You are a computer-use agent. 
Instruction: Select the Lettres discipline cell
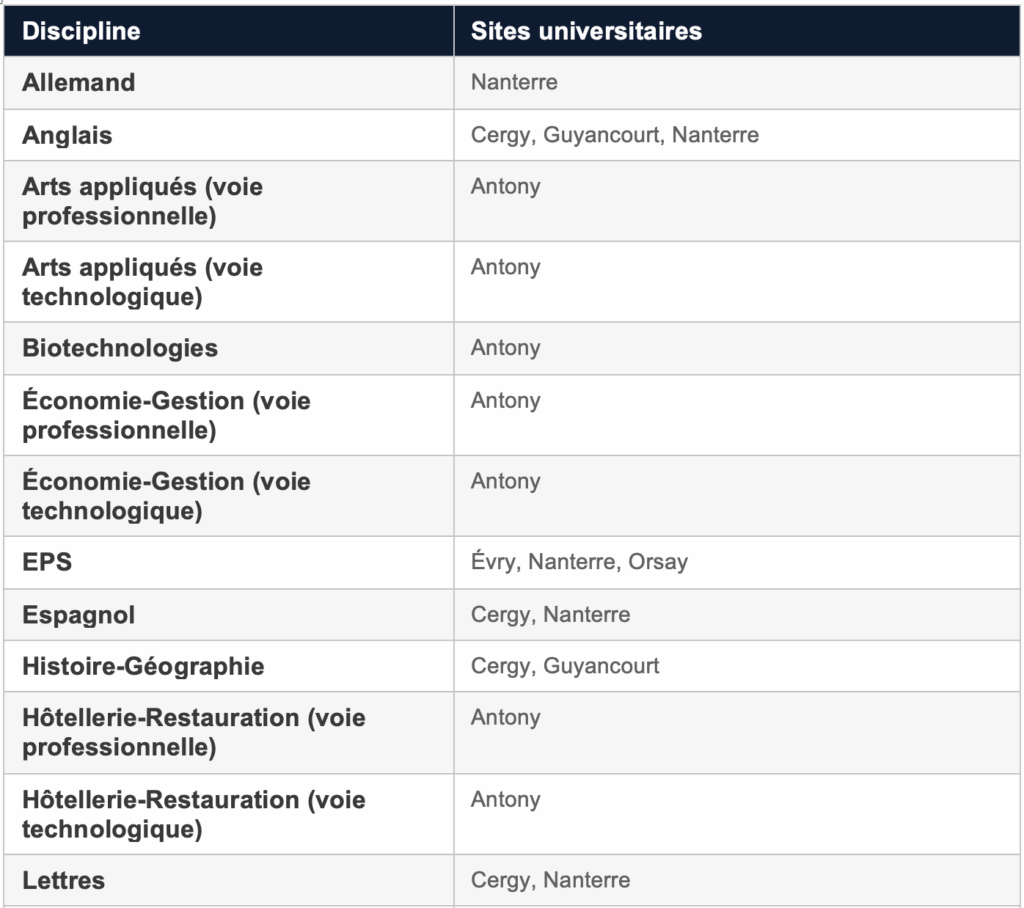(63, 881)
